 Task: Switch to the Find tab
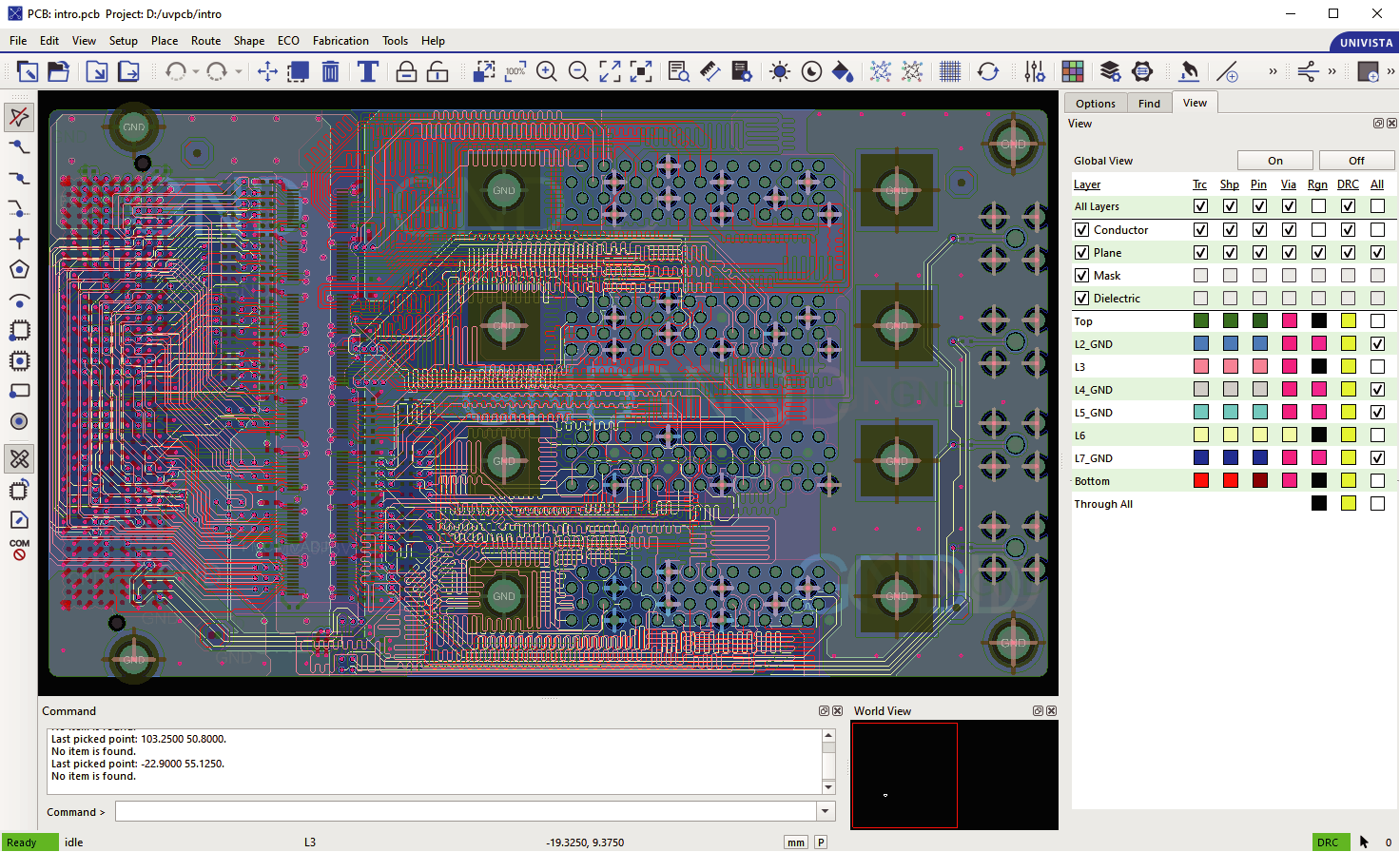click(1149, 104)
